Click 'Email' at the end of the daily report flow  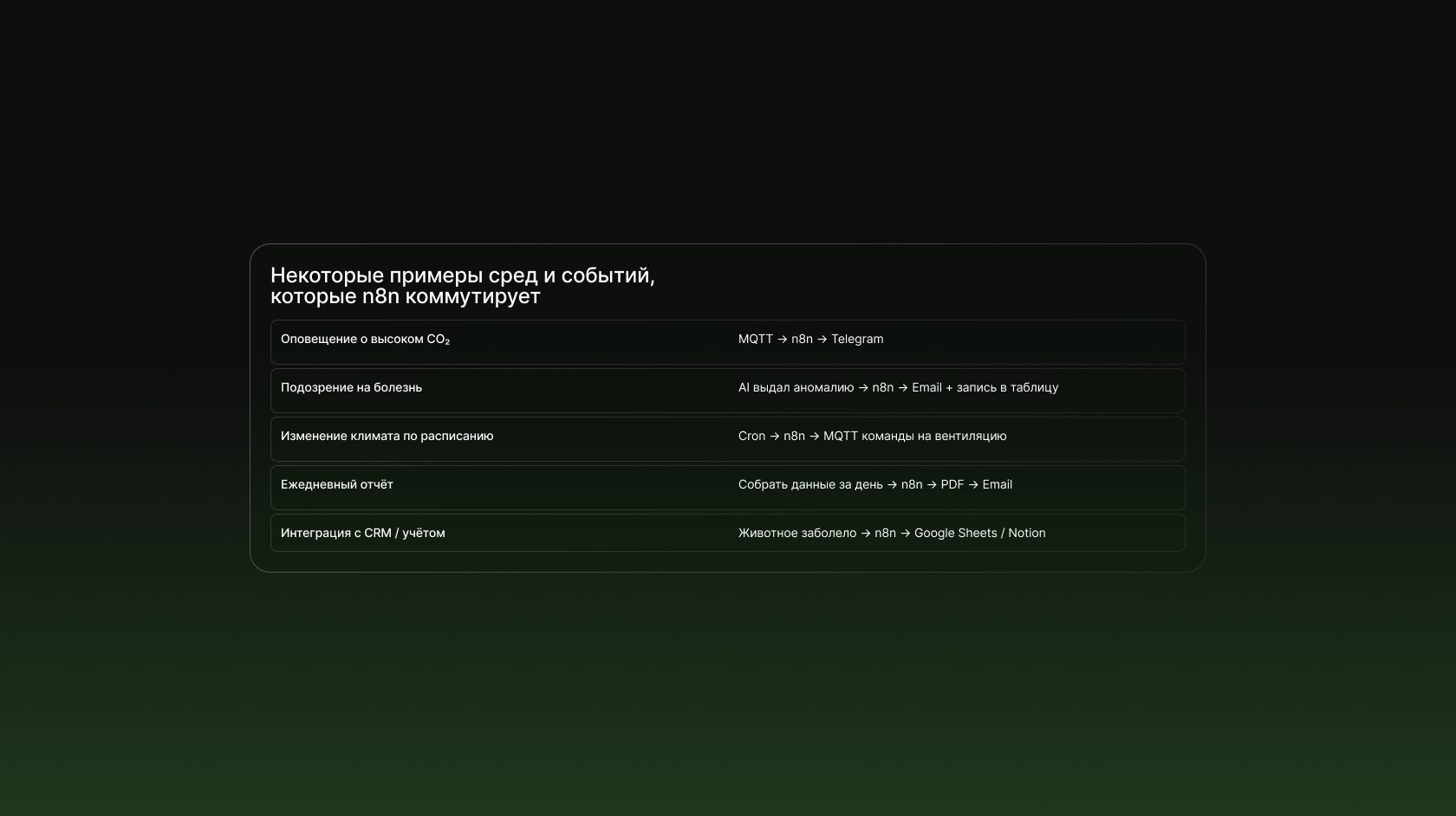[997, 485]
